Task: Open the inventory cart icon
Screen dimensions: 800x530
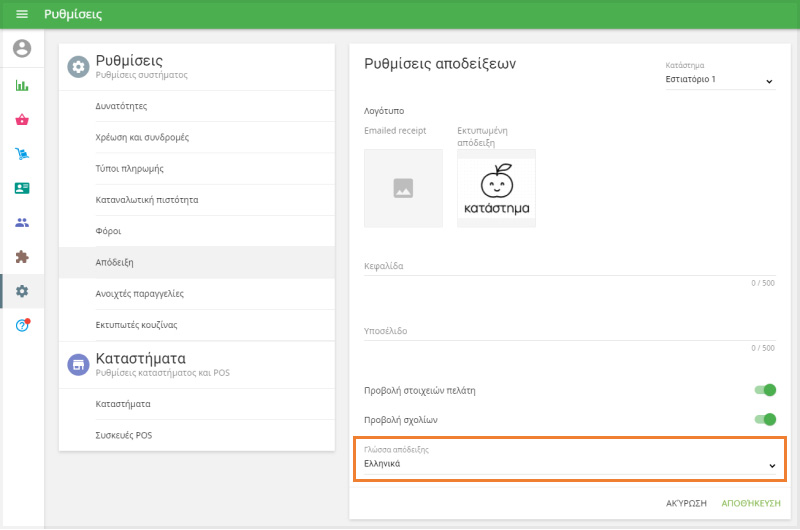Action: pos(22,154)
